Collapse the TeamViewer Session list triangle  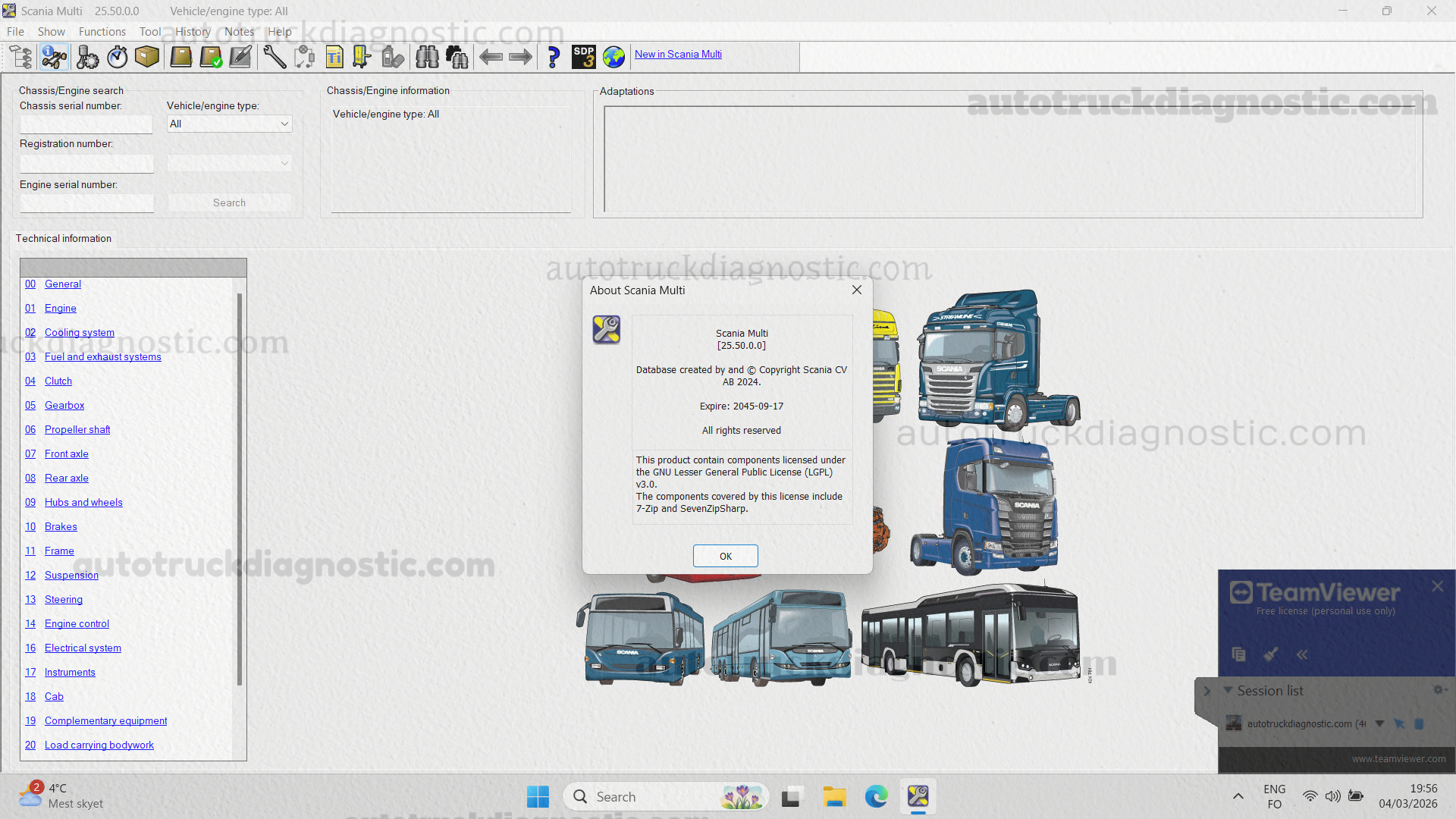(x=1228, y=690)
